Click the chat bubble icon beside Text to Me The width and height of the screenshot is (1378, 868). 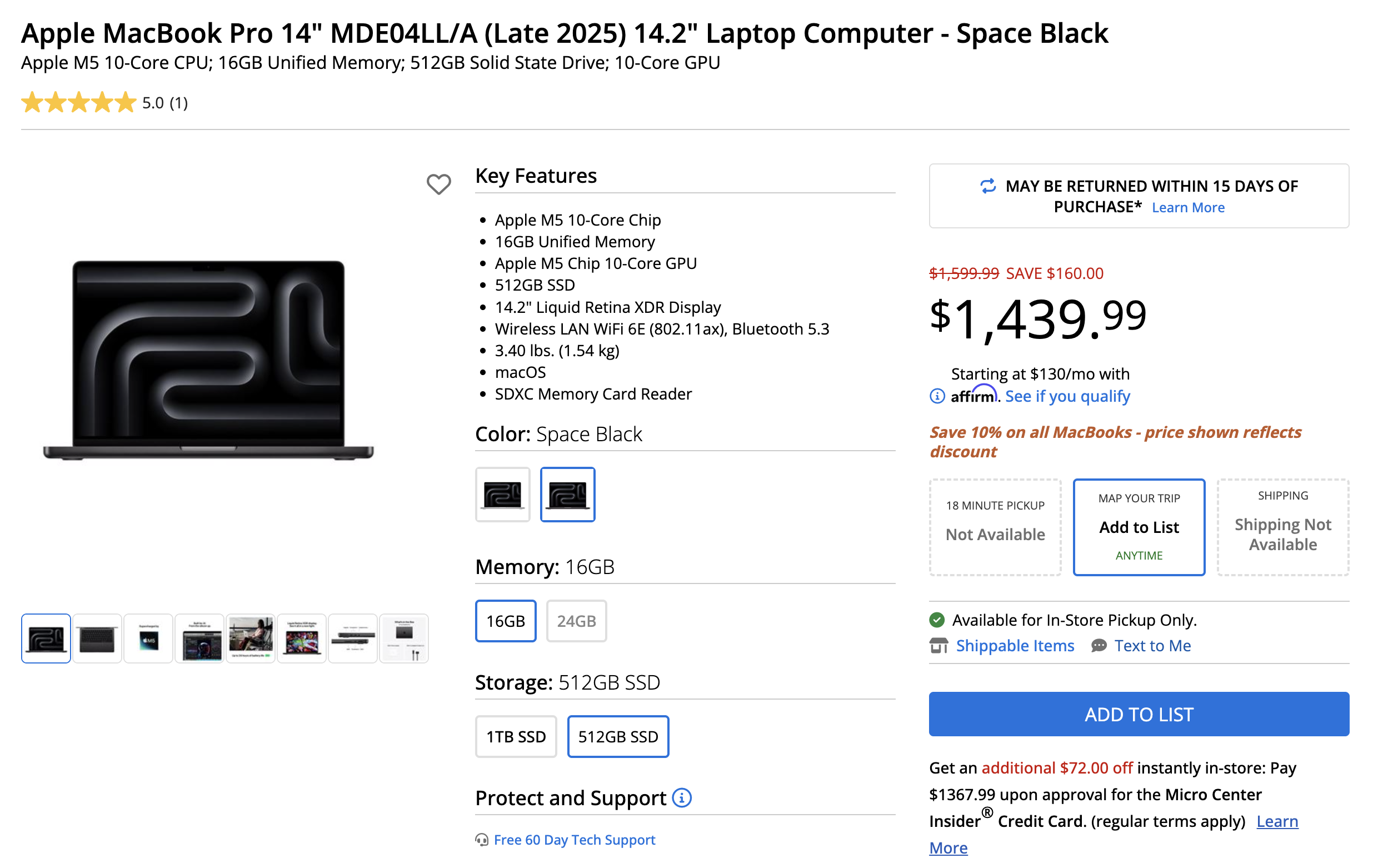pos(1099,645)
